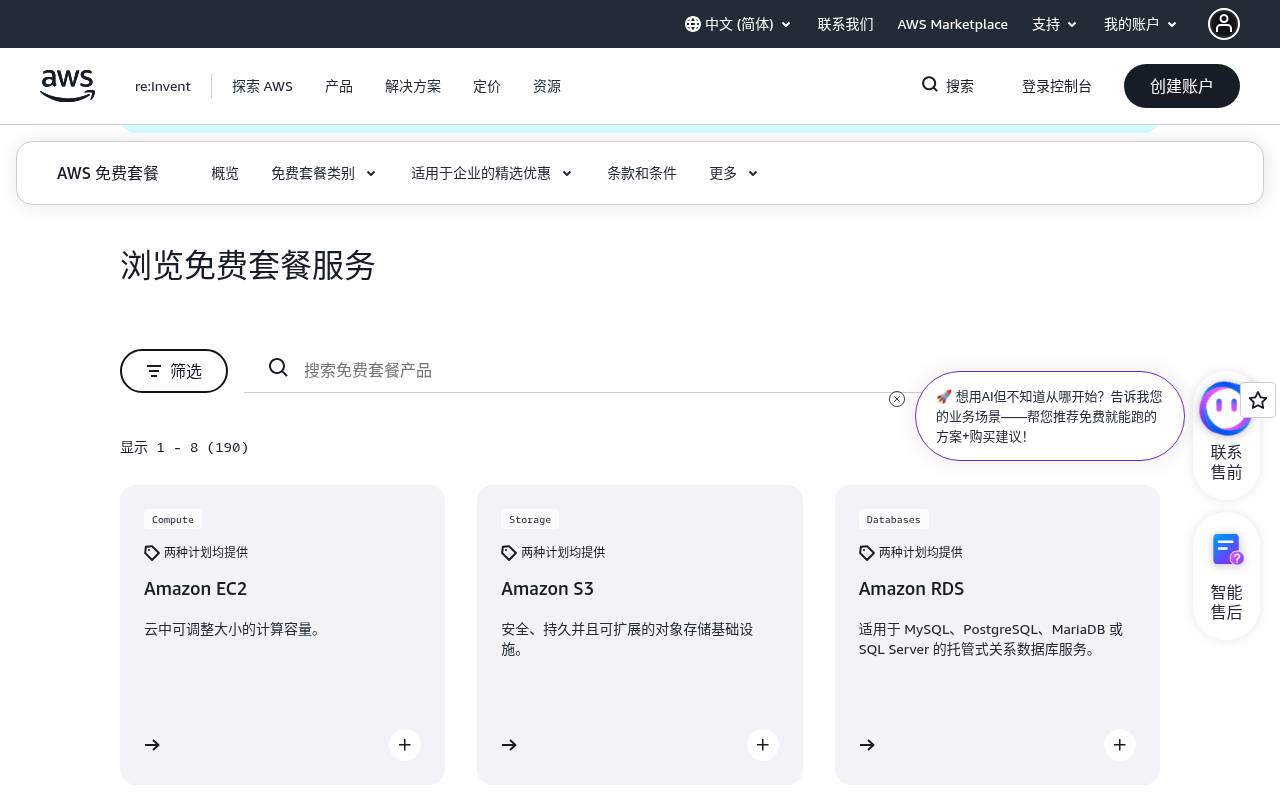
Task: Click the arrow on Amazon S3 card
Action: [509, 745]
